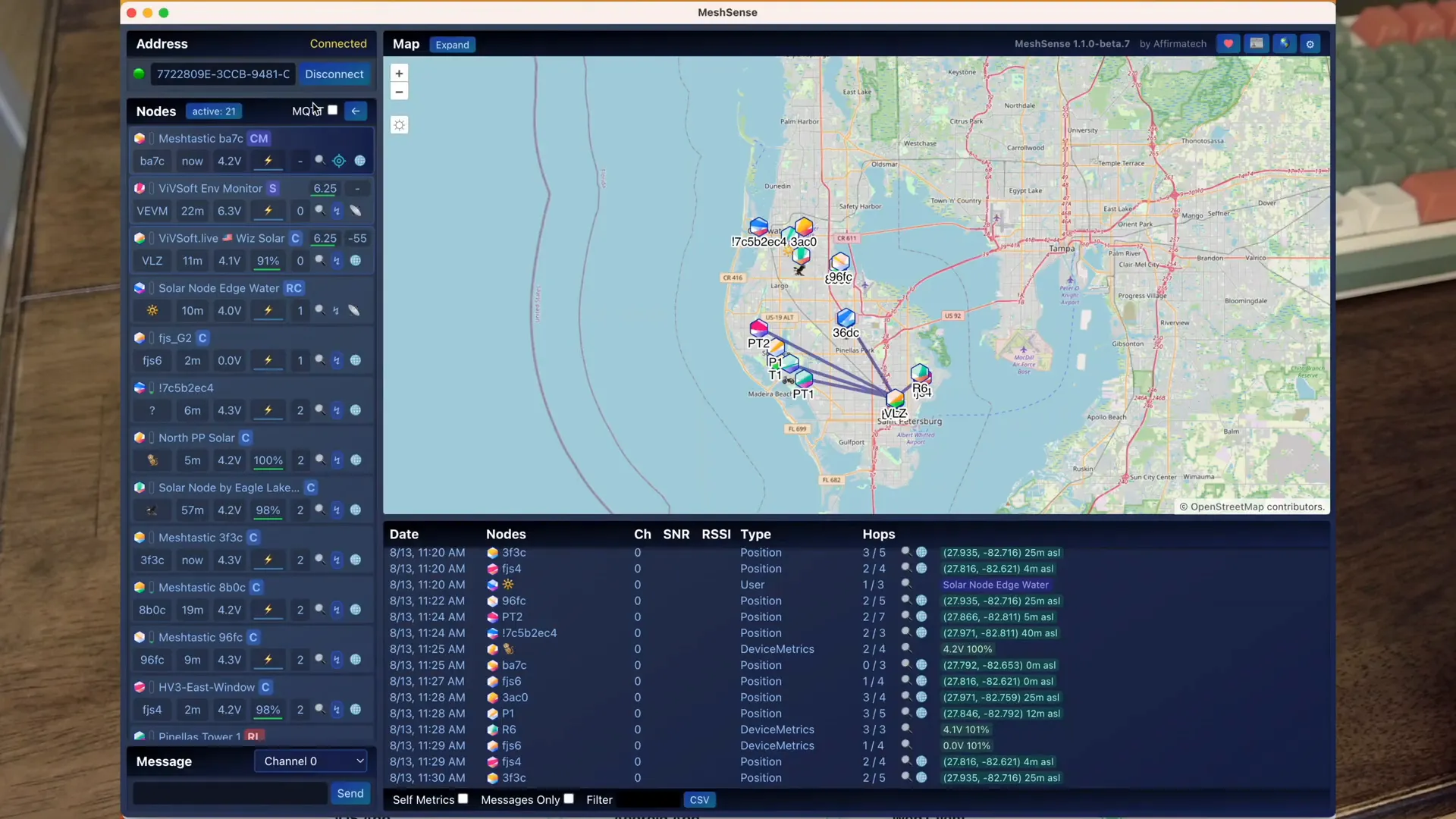Click VLZ node marker on map
1456x819 pixels.
click(895, 398)
